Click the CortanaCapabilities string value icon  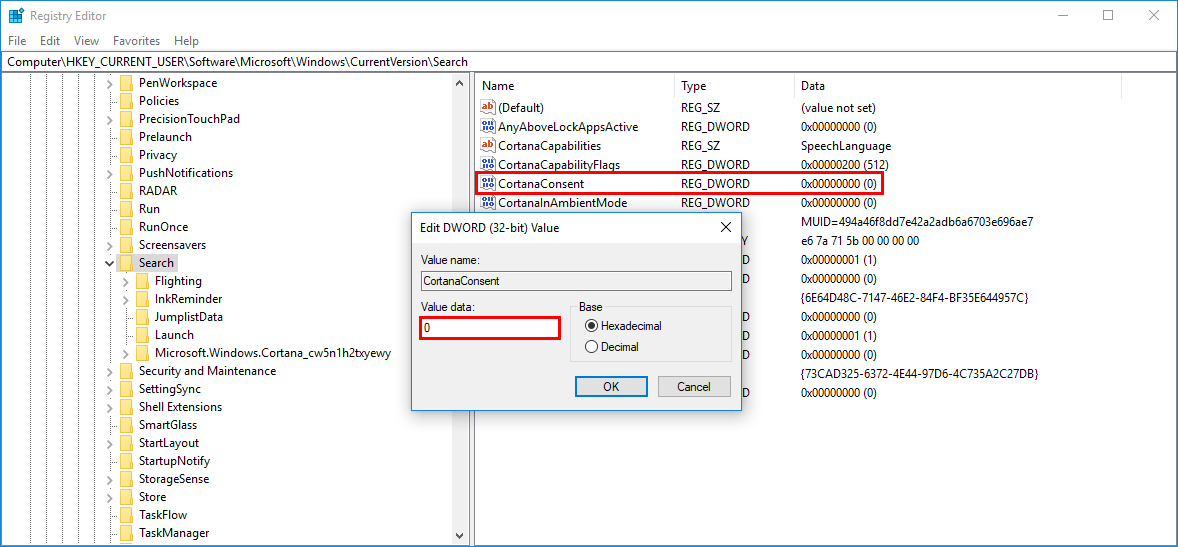[488, 145]
